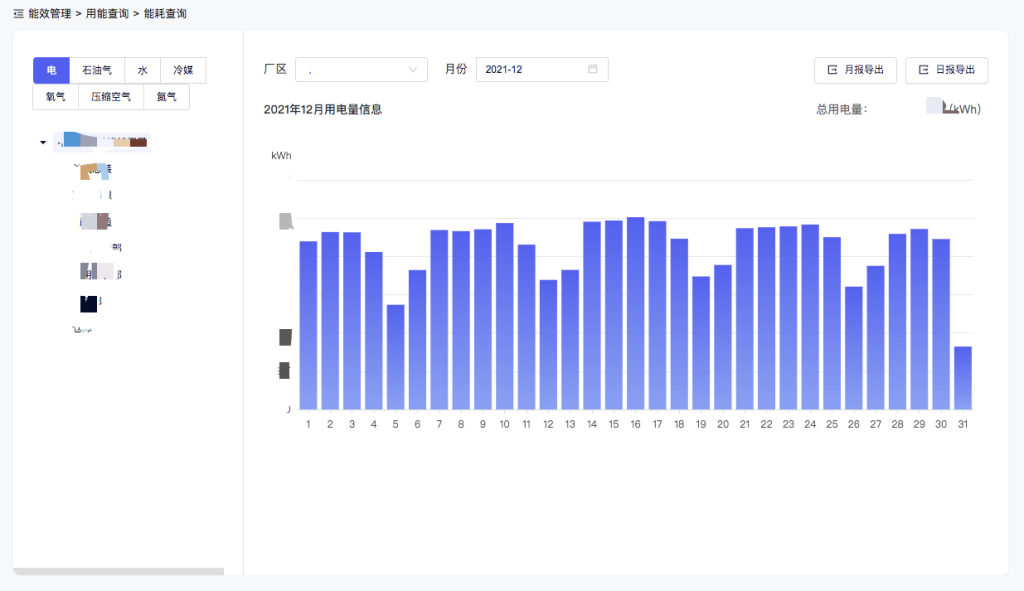Open the 厂区 dropdown selector
Image resolution: width=1024 pixels, height=591 pixels.
[x=360, y=69]
